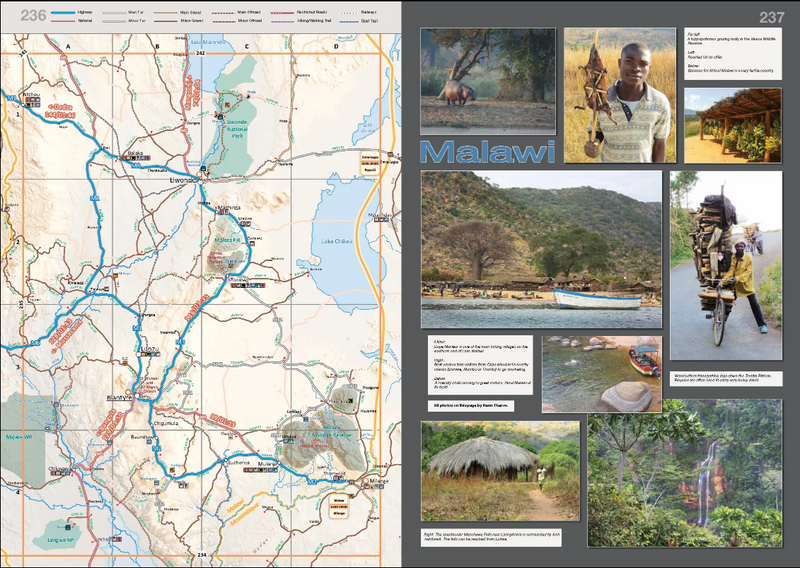Open the photo of man holding roasted rat
The width and height of the screenshot is (800, 568).
click(620, 95)
